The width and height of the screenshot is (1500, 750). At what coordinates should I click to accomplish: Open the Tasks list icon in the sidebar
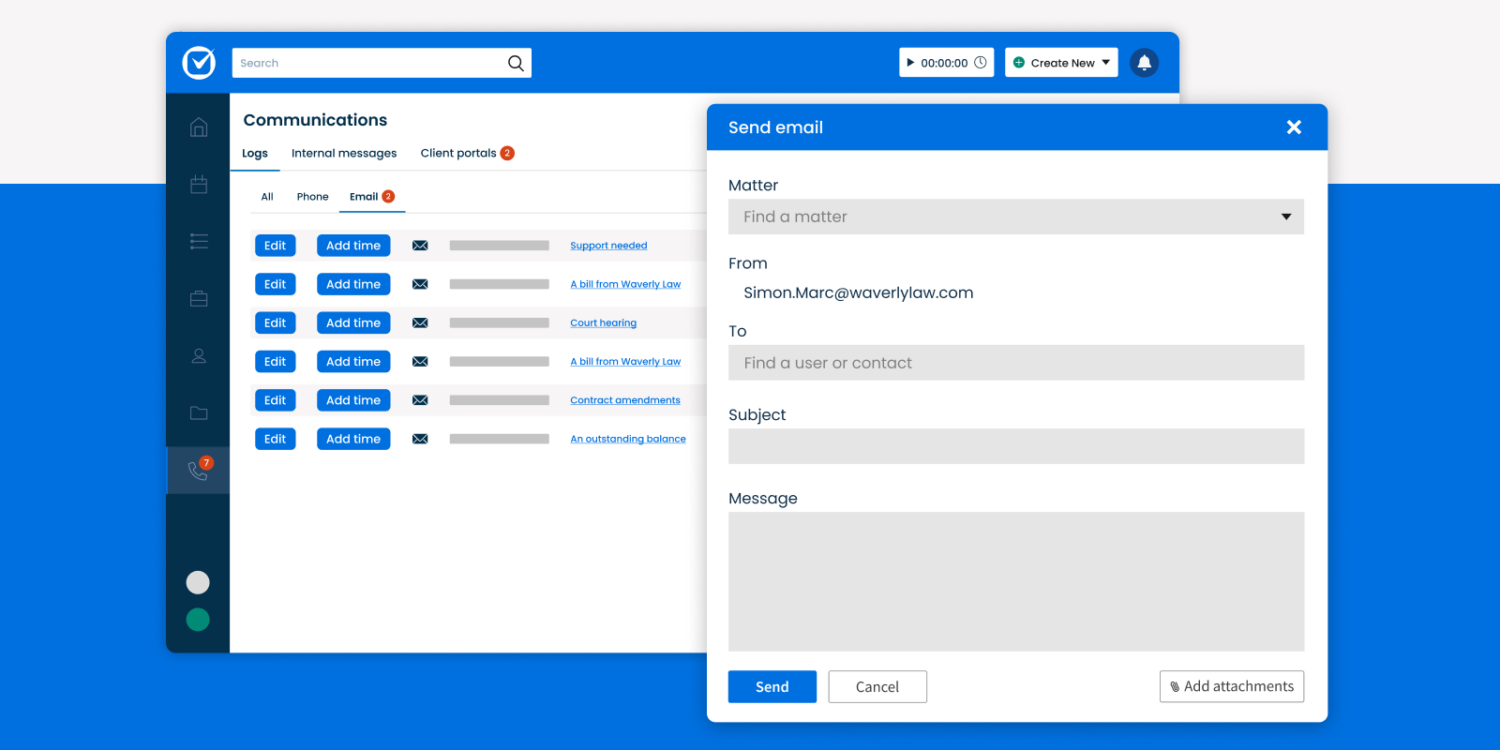click(198, 241)
